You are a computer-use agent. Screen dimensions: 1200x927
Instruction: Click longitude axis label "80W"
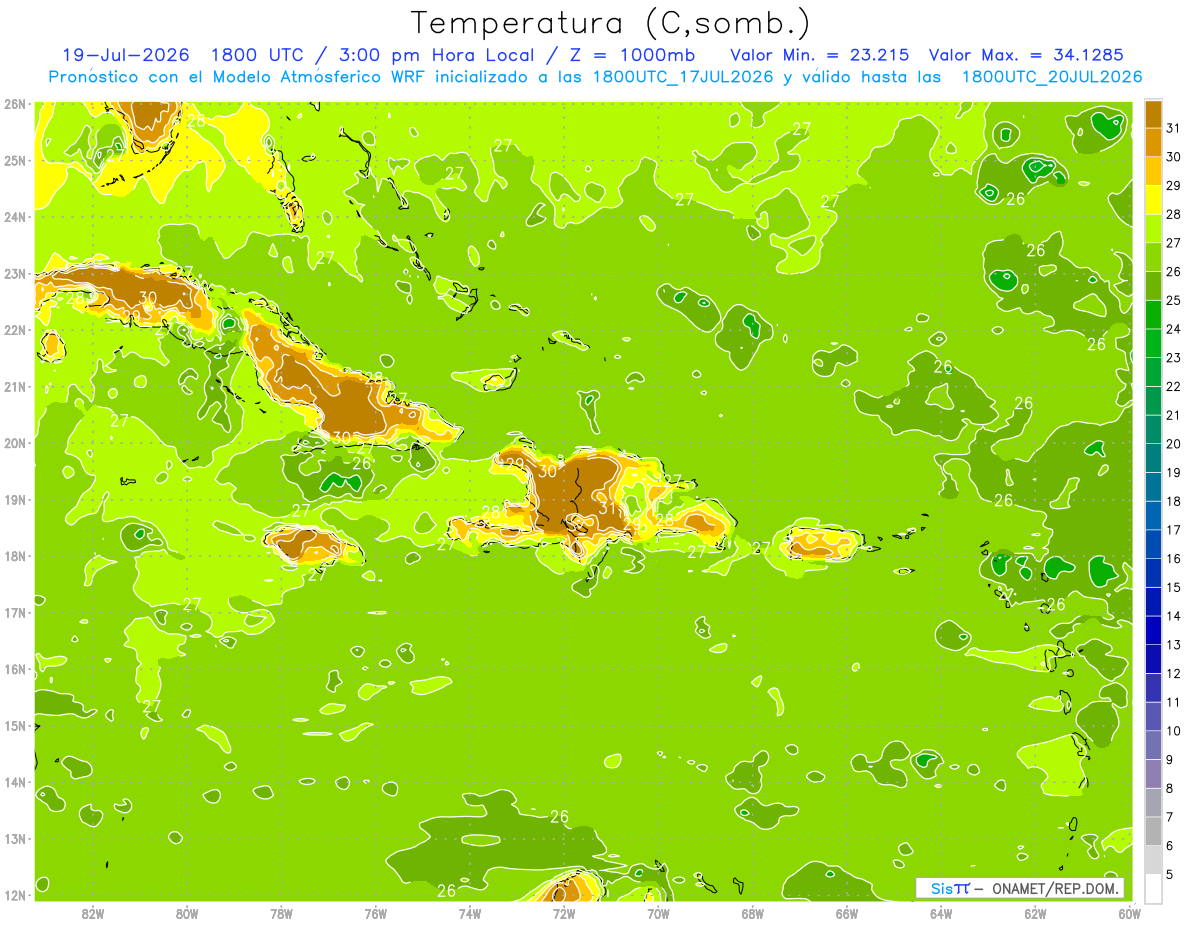187,913
